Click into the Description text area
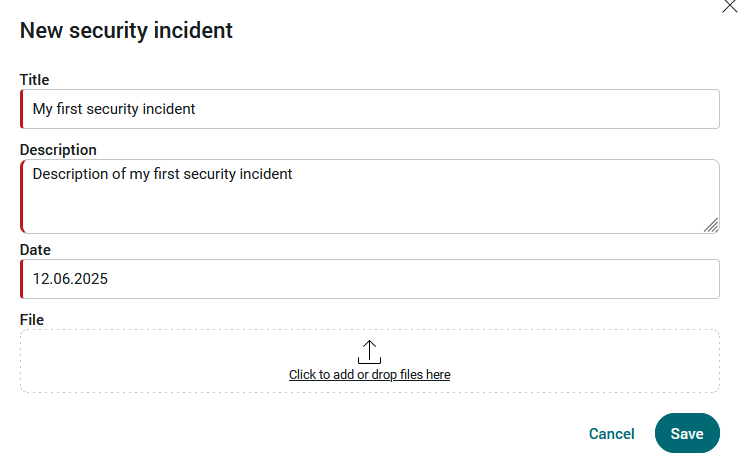 (370, 196)
